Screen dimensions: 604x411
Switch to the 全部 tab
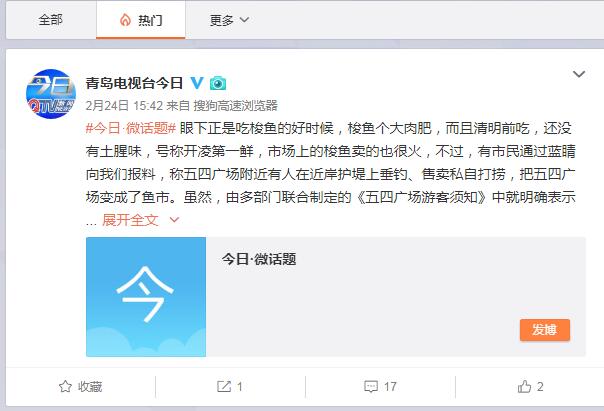(50, 20)
